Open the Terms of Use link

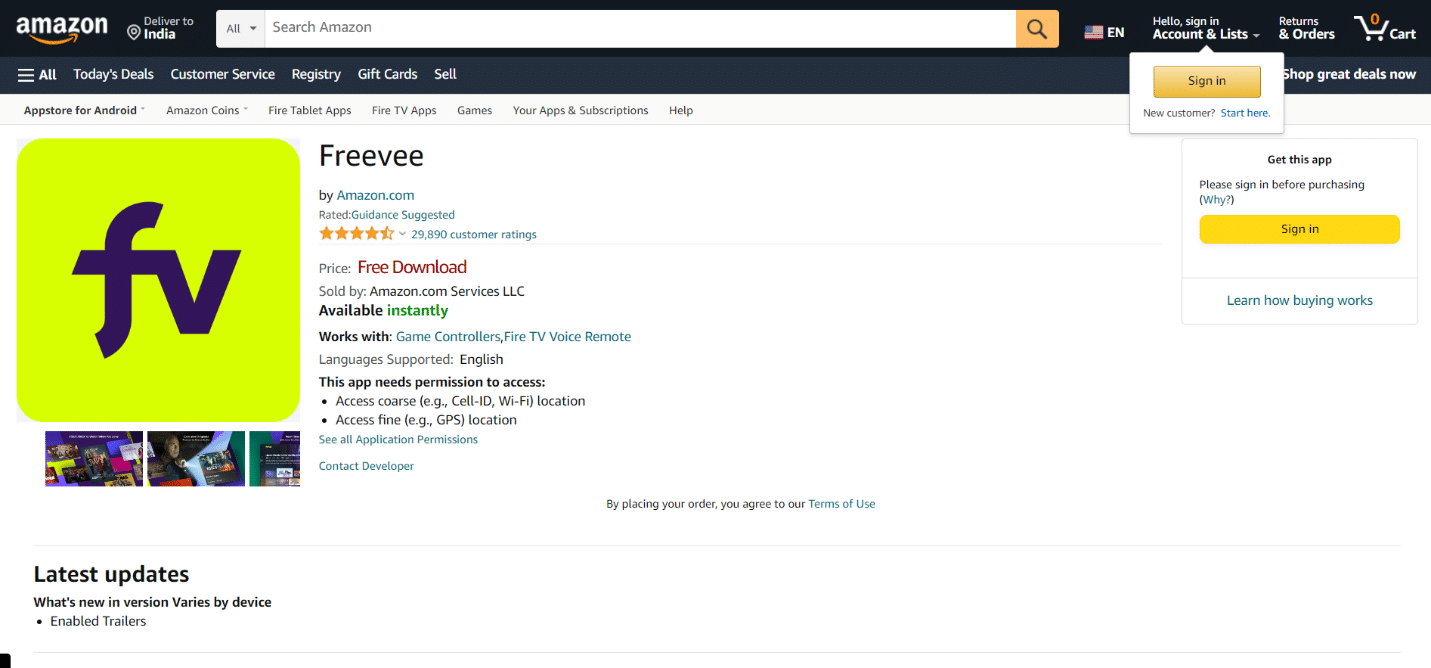click(842, 504)
